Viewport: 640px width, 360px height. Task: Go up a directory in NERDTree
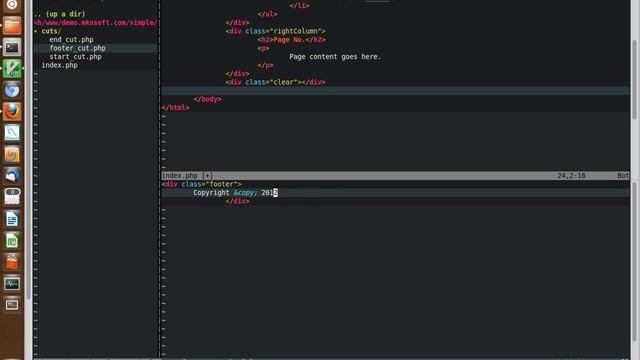tap(60, 14)
